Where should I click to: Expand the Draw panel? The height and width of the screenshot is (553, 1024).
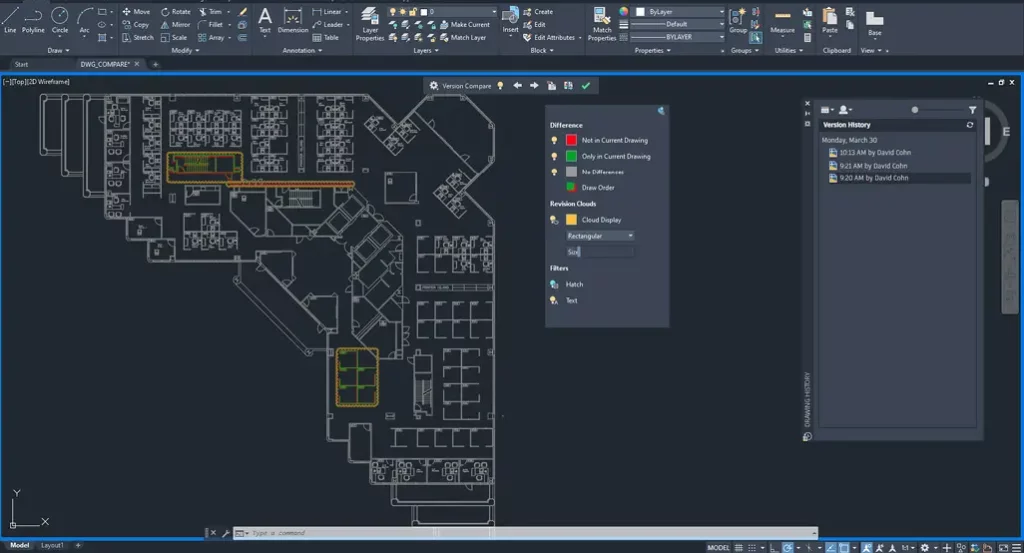pyautogui.click(x=58, y=50)
